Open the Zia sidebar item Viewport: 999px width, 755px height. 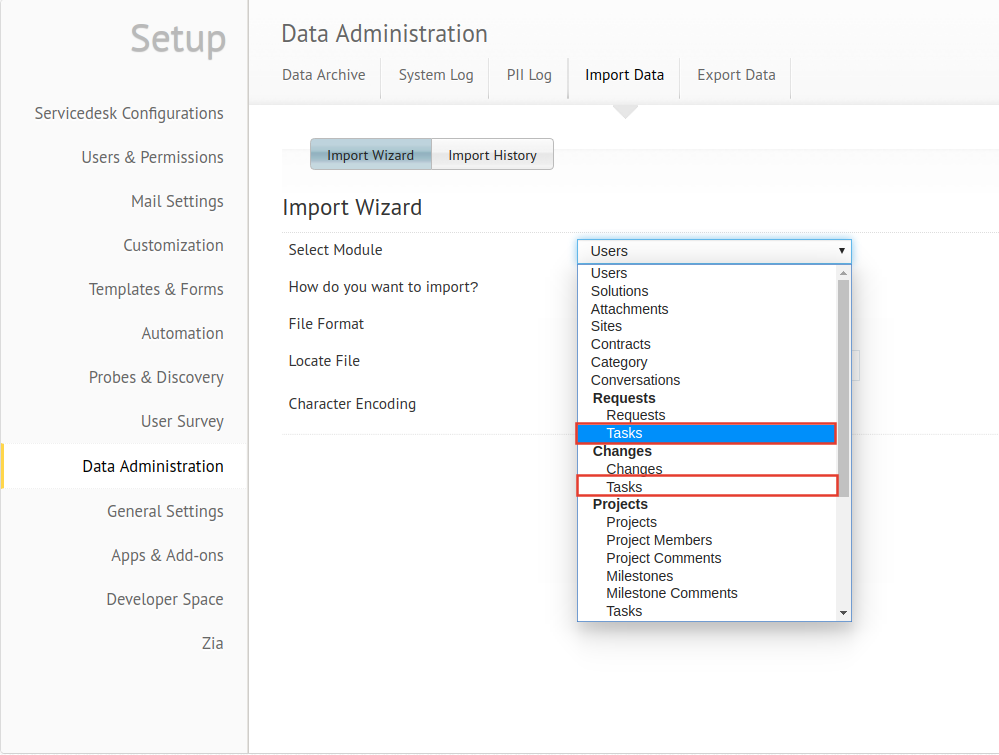pos(212,643)
